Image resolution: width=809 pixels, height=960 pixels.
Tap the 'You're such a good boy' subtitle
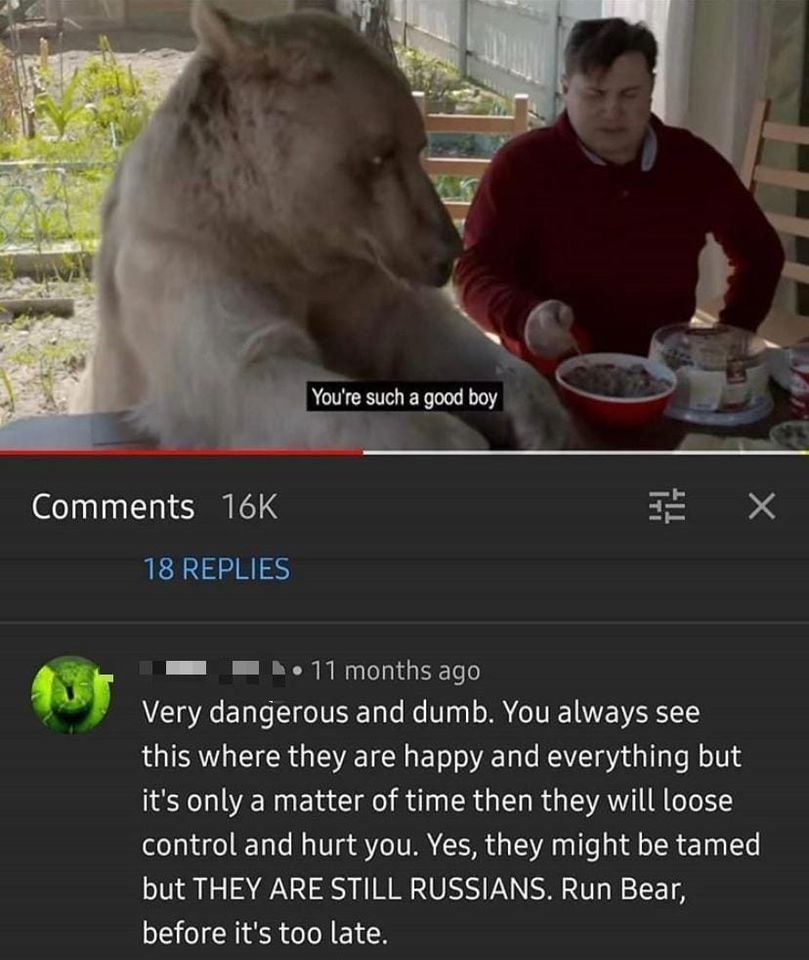point(404,397)
